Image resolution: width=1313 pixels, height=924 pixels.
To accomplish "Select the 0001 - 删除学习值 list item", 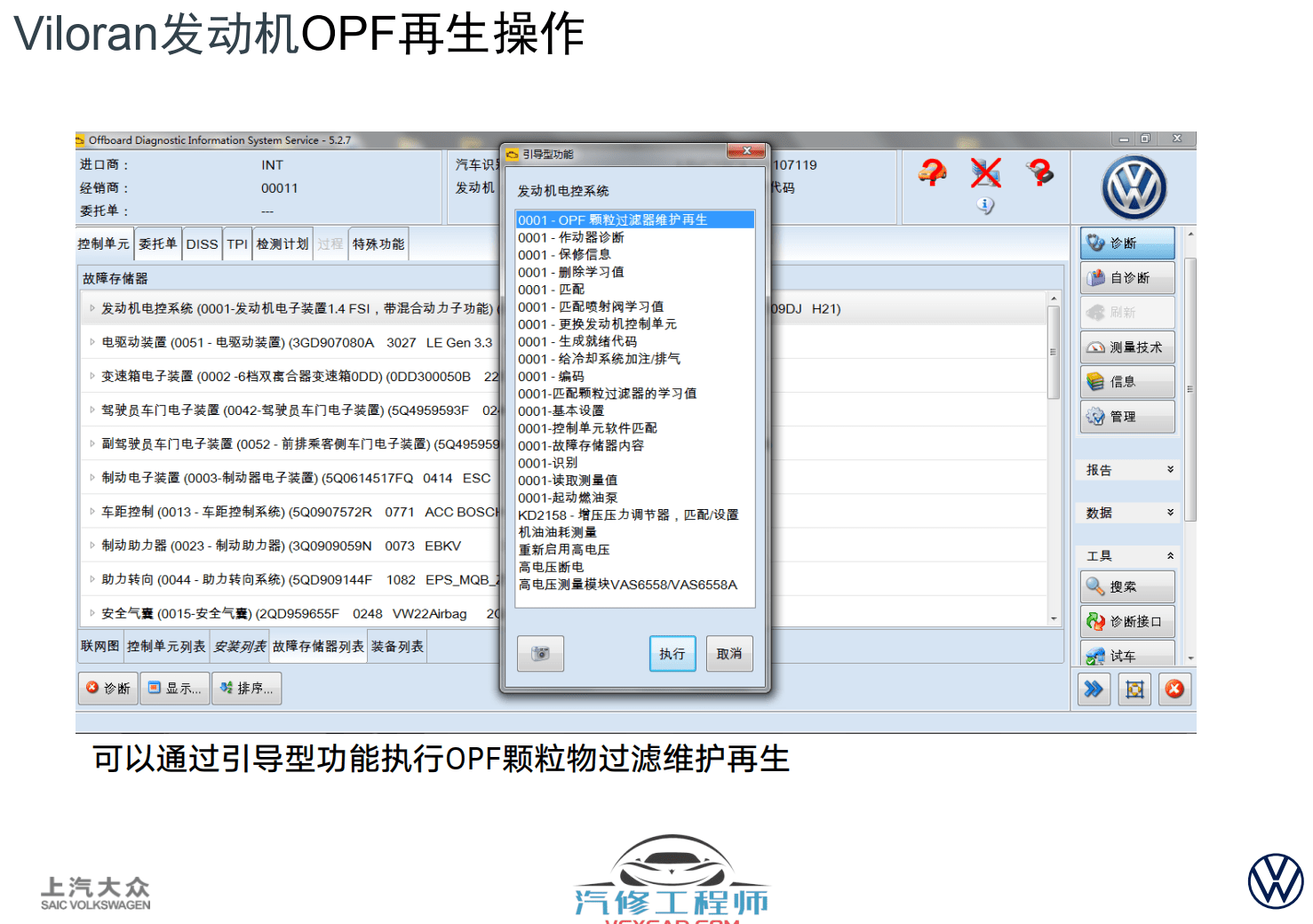I will pyautogui.click(x=571, y=272).
